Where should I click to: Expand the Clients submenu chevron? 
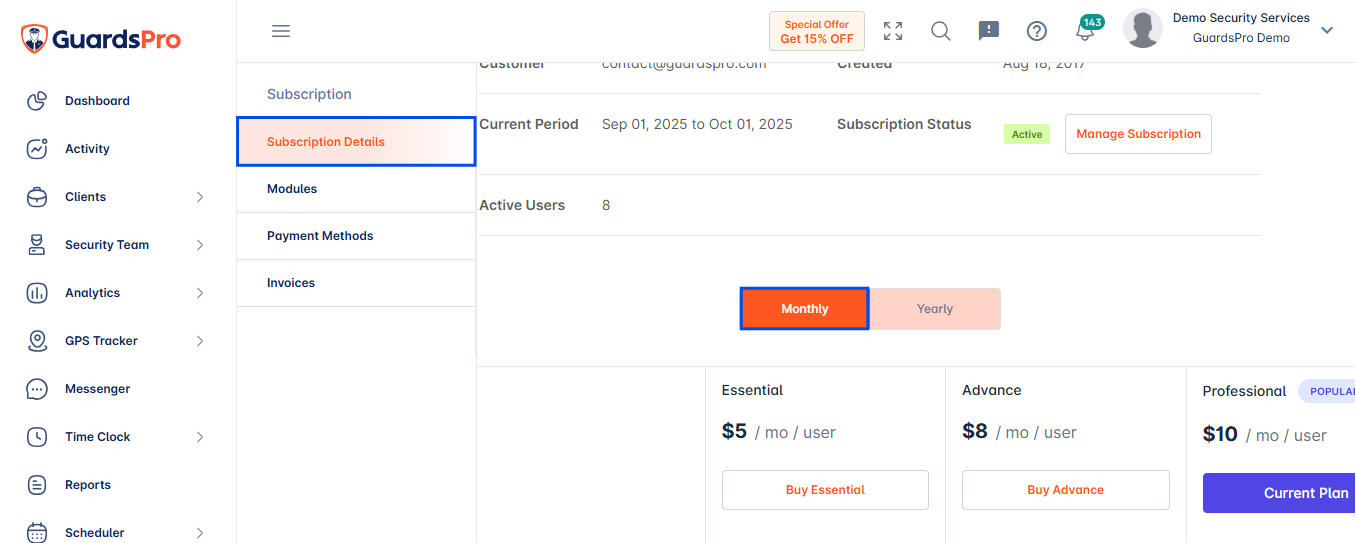click(x=200, y=197)
